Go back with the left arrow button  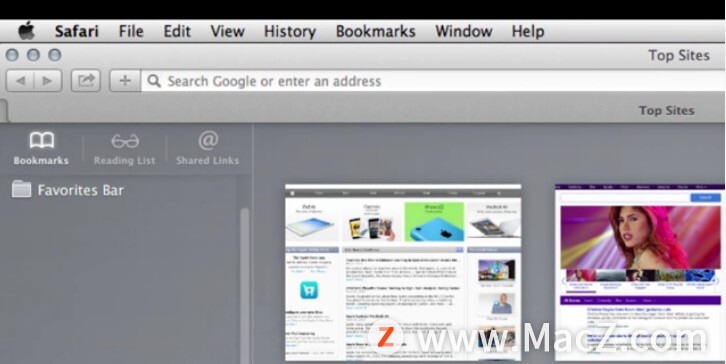pos(20,81)
